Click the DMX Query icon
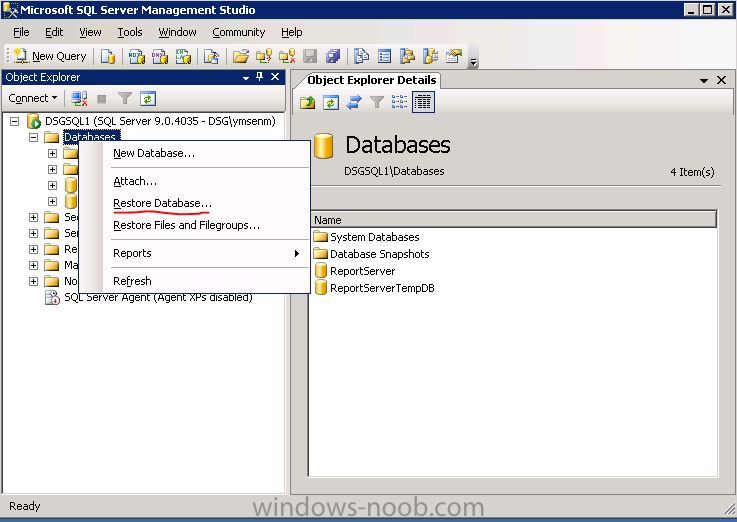The height and width of the screenshot is (522, 737). click(x=160, y=56)
